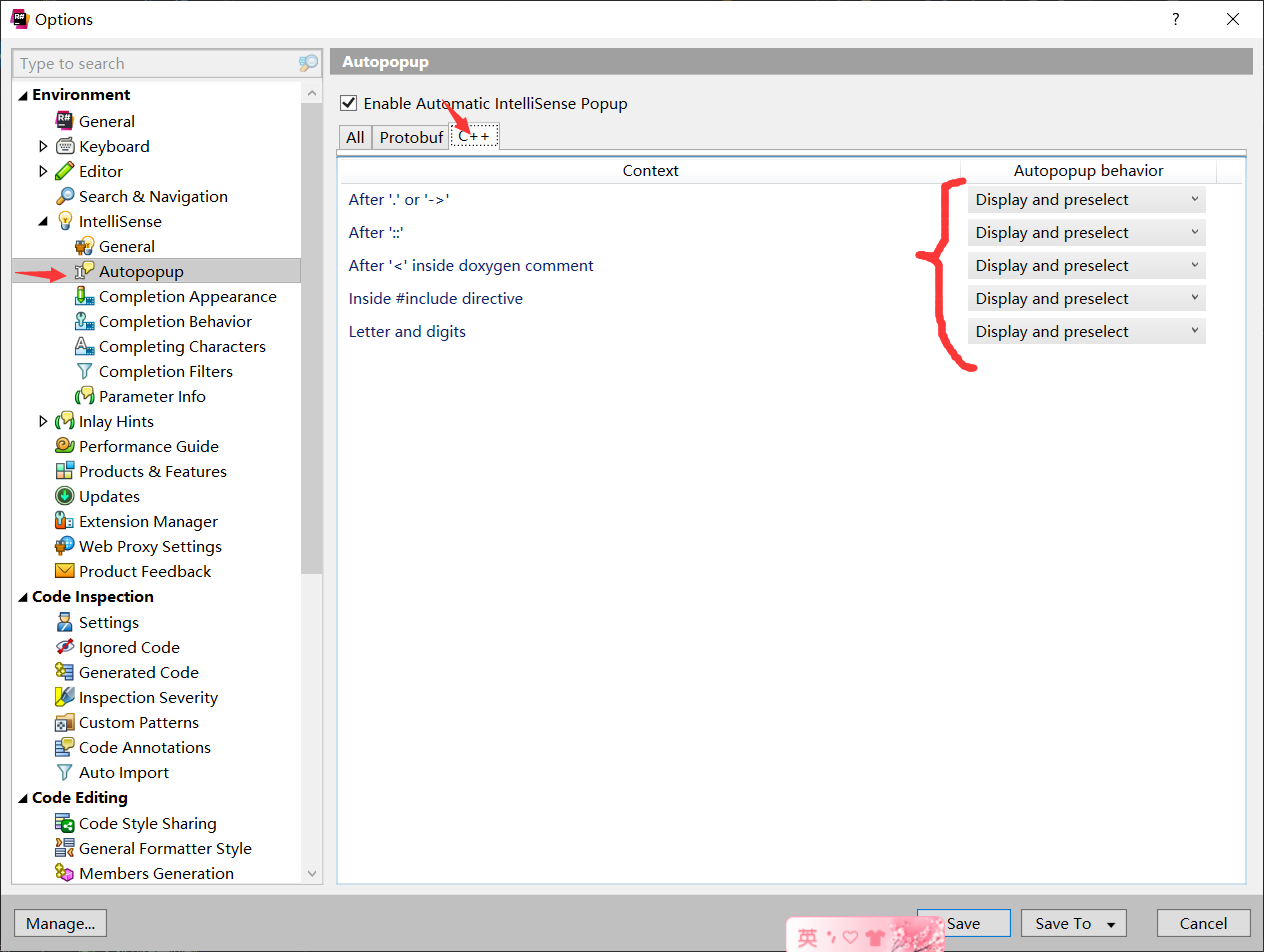This screenshot has width=1264, height=952.
Task: Toggle Enable Automatic IntelliSense Popup checkbox
Action: [348, 103]
